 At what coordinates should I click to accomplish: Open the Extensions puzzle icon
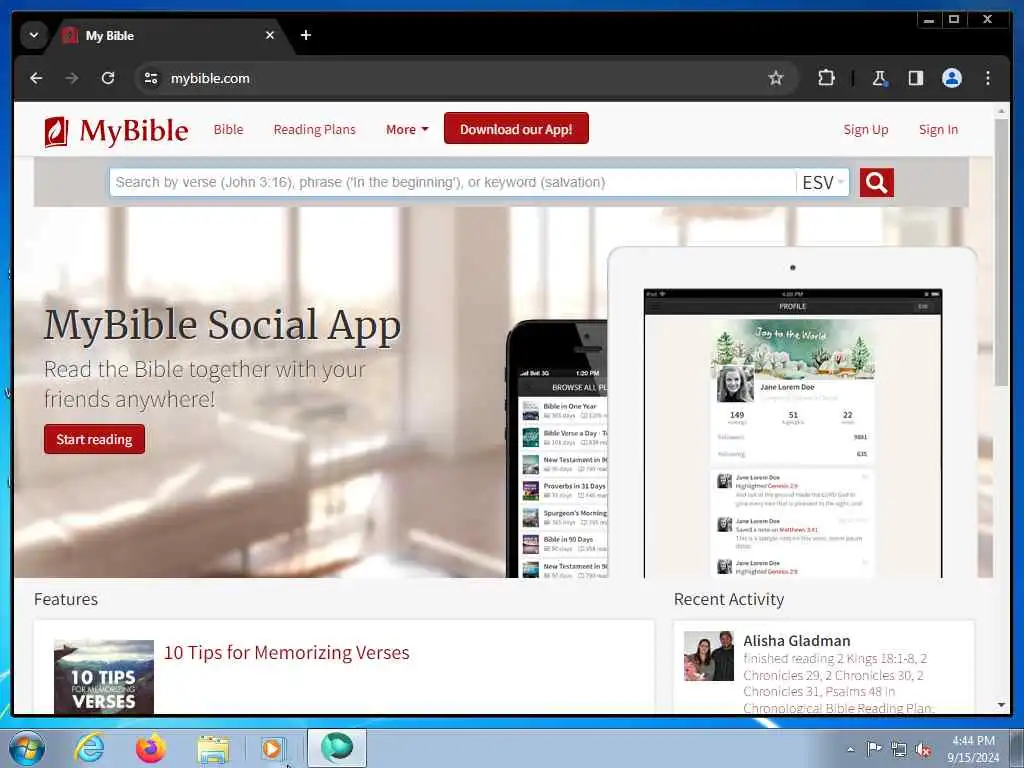(x=826, y=78)
